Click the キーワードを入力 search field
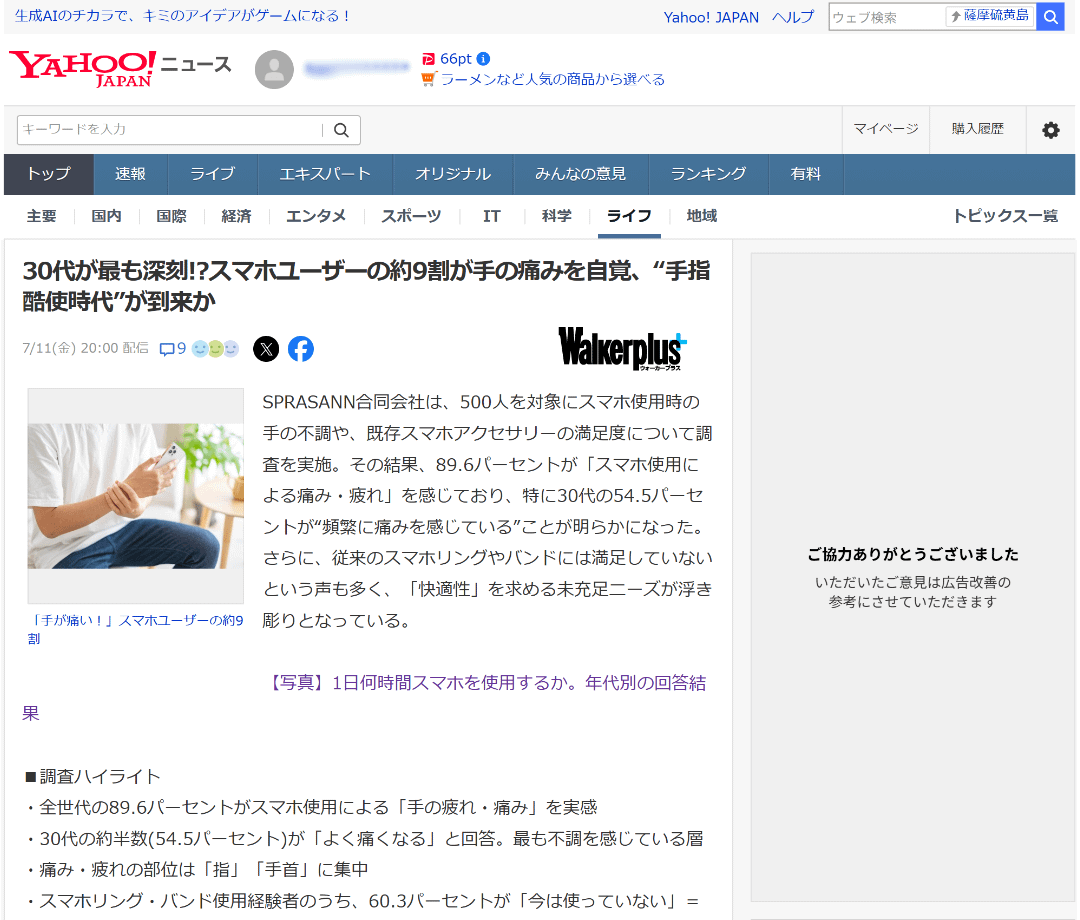Image resolution: width=1080 pixels, height=920 pixels. 168,130
